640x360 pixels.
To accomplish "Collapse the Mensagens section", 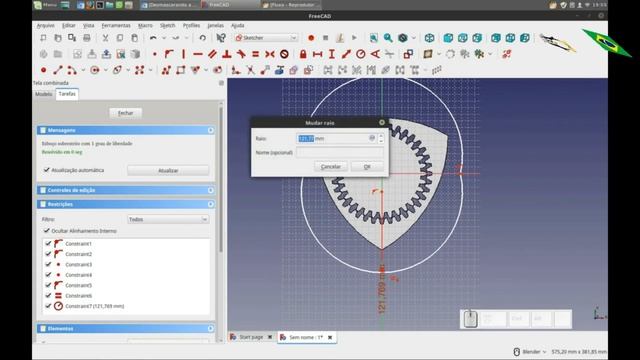I will [211, 130].
